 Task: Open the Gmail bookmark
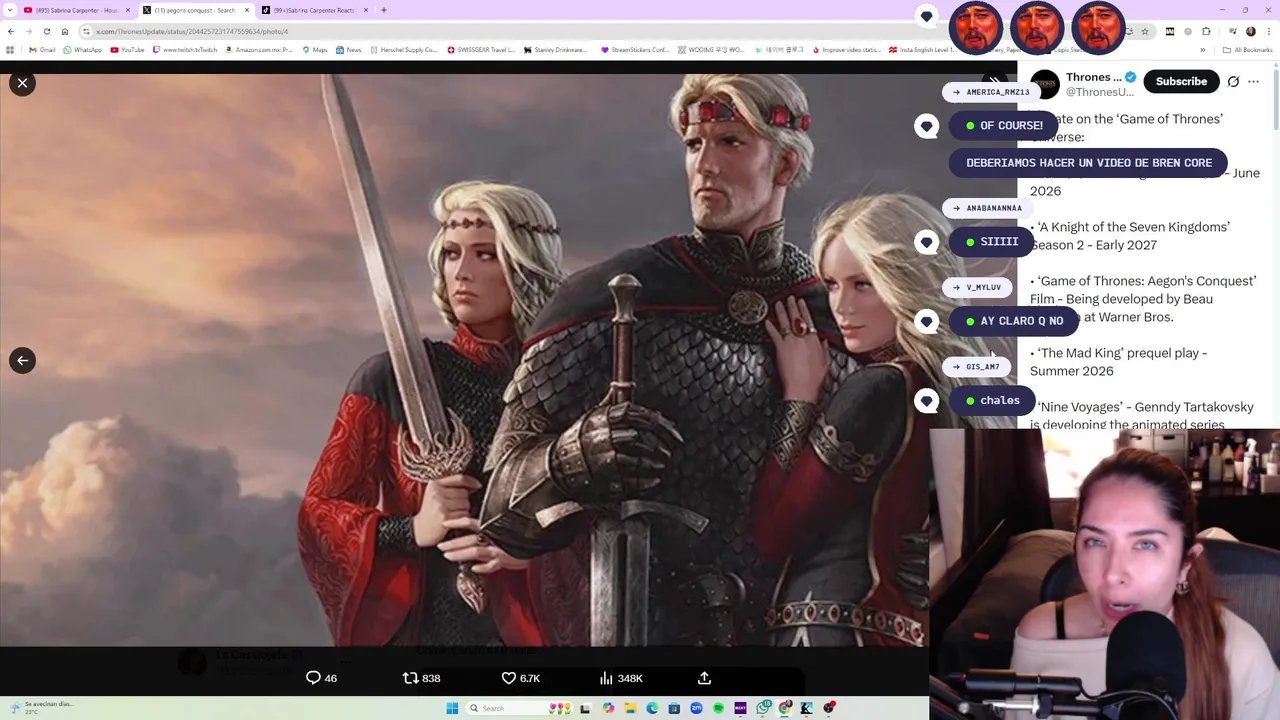point(42,50)
